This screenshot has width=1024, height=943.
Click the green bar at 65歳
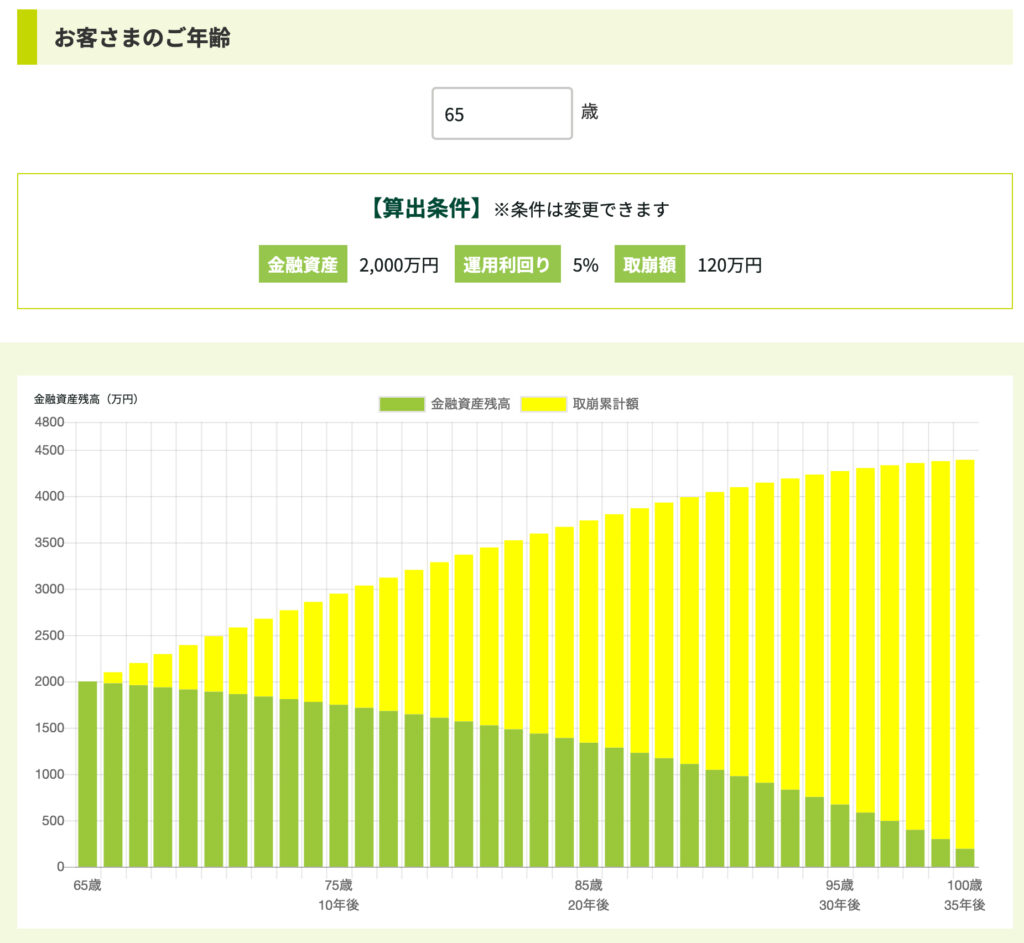click(88, 773)
